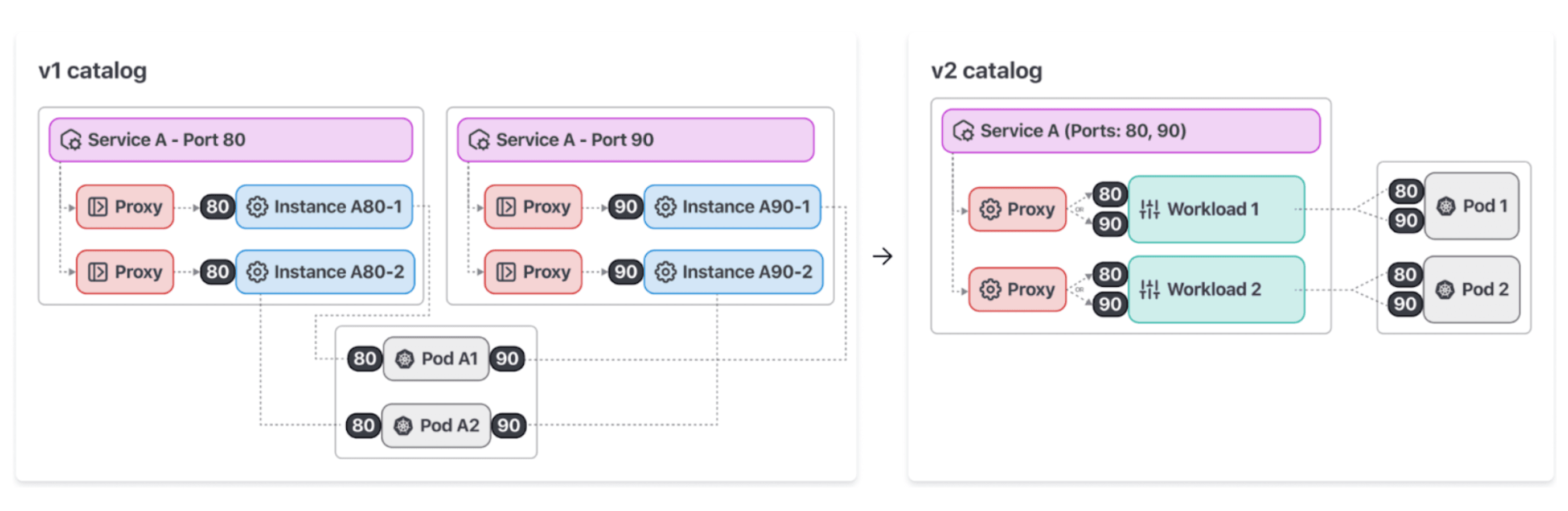Click the gear icon of Instance A90-1
The height and width of the screenshot is (511, 1568).
(666, 207)
